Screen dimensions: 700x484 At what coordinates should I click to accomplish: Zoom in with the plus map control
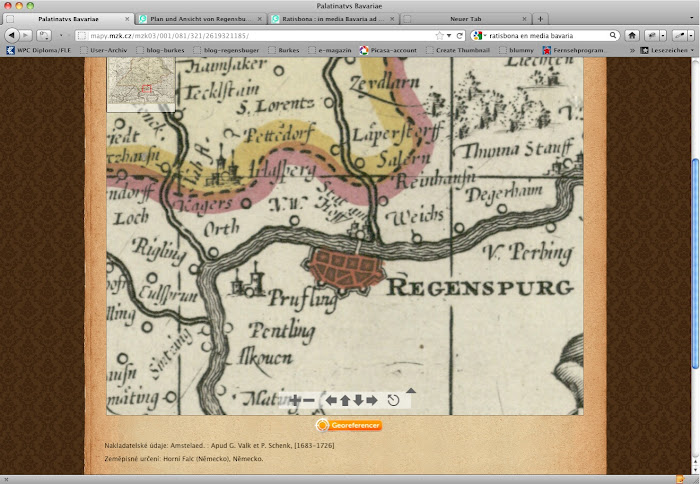coord(295,401)
